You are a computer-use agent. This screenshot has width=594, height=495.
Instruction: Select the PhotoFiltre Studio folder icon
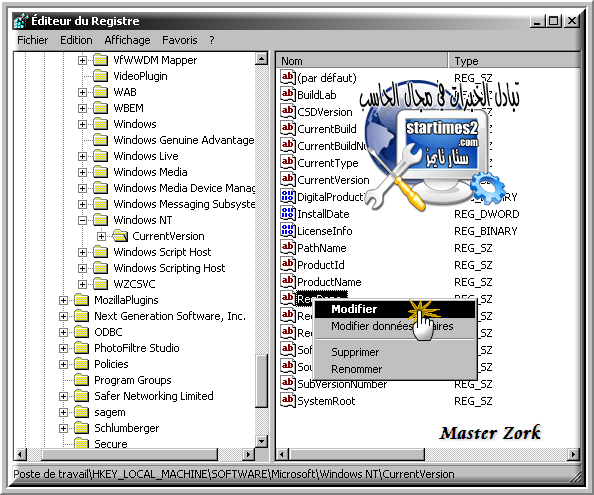(81, 348)
